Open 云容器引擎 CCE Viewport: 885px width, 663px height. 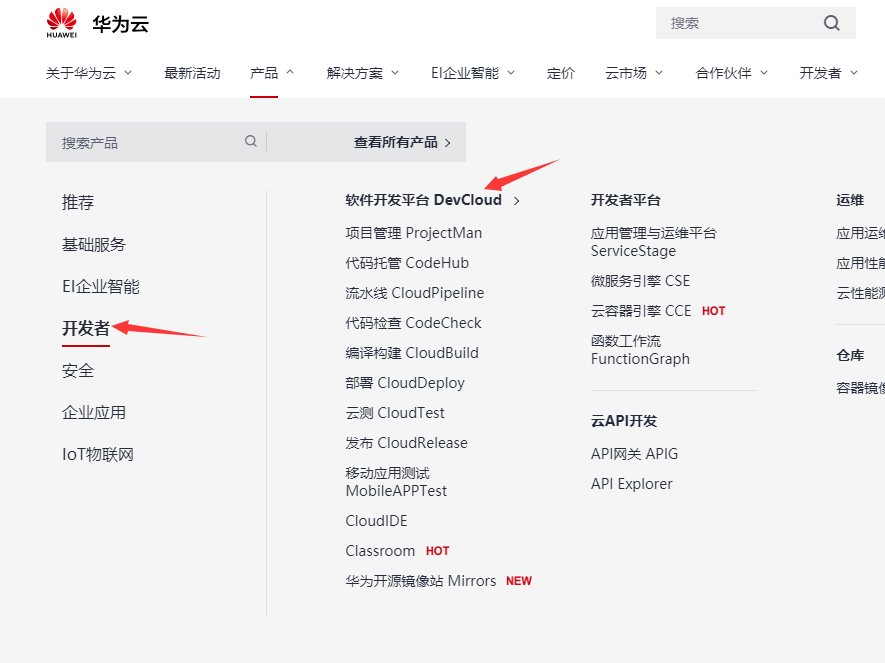click(641, 311)
